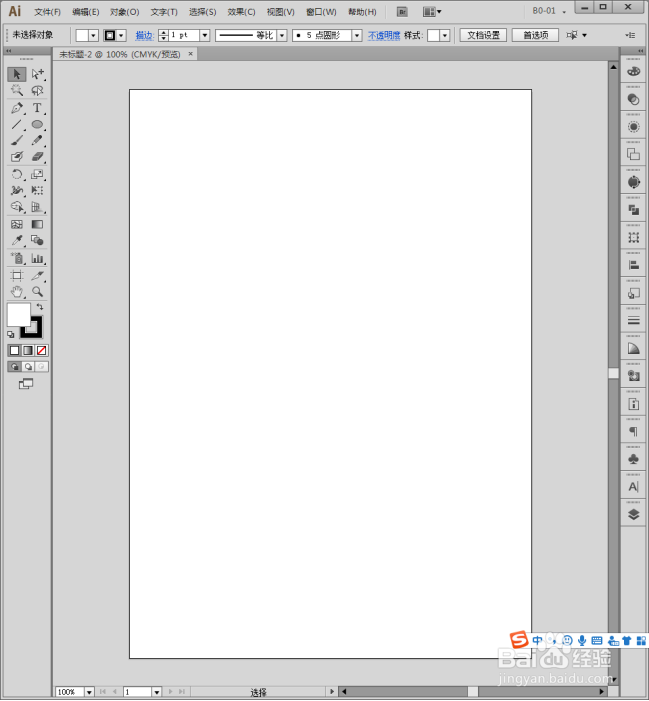Image resolution: width=649 pixels, height=701 pixels.
Task: Enable Draw Behind mode
Action: coord(28,367)
